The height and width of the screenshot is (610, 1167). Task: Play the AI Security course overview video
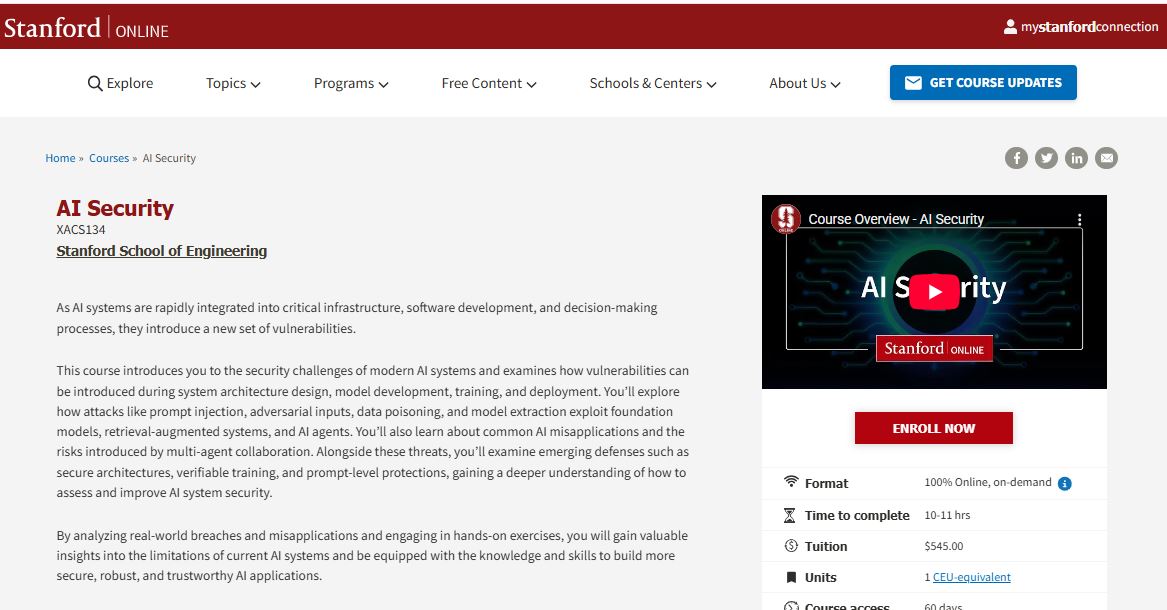click(x=934, y=291)
